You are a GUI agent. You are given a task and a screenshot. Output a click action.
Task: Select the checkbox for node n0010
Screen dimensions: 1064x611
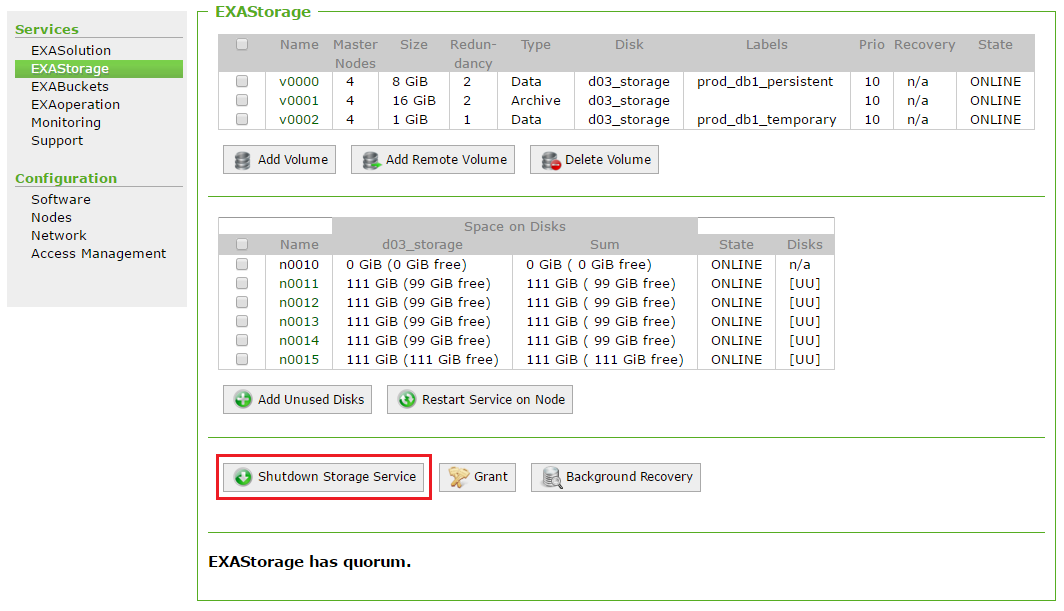(242, 264)
